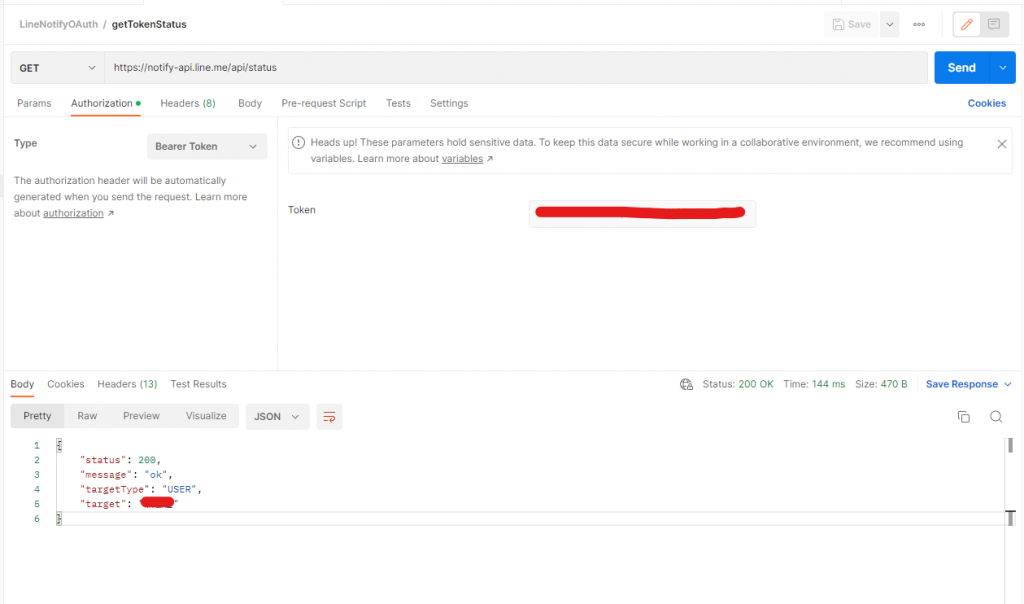Open the comments icon
The height and width of the screenshot is (604, 1024).
pyautogui.click(x=994, y=24)
